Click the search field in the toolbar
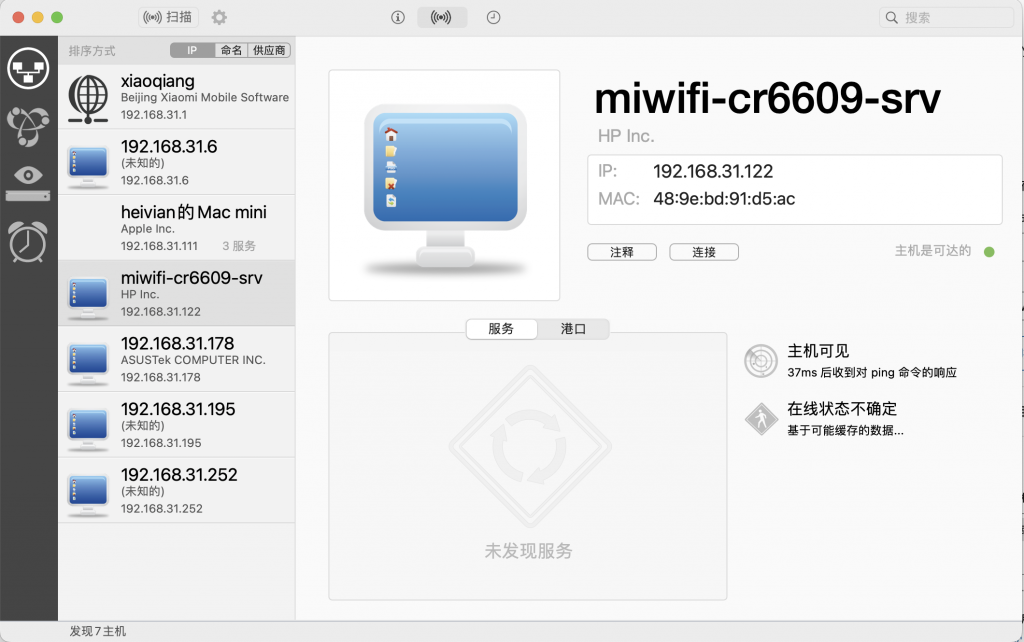Screen dimensions: 1024x642 click(x=945, y=16)
